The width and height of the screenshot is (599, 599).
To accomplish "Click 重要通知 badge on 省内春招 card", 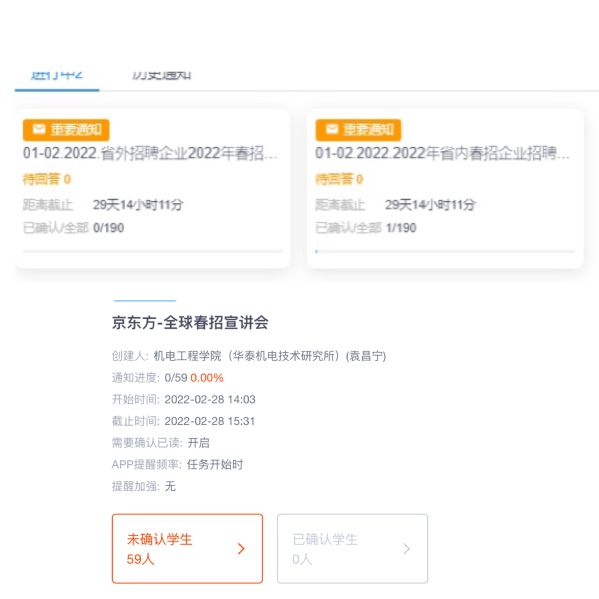I will [358, 130].
